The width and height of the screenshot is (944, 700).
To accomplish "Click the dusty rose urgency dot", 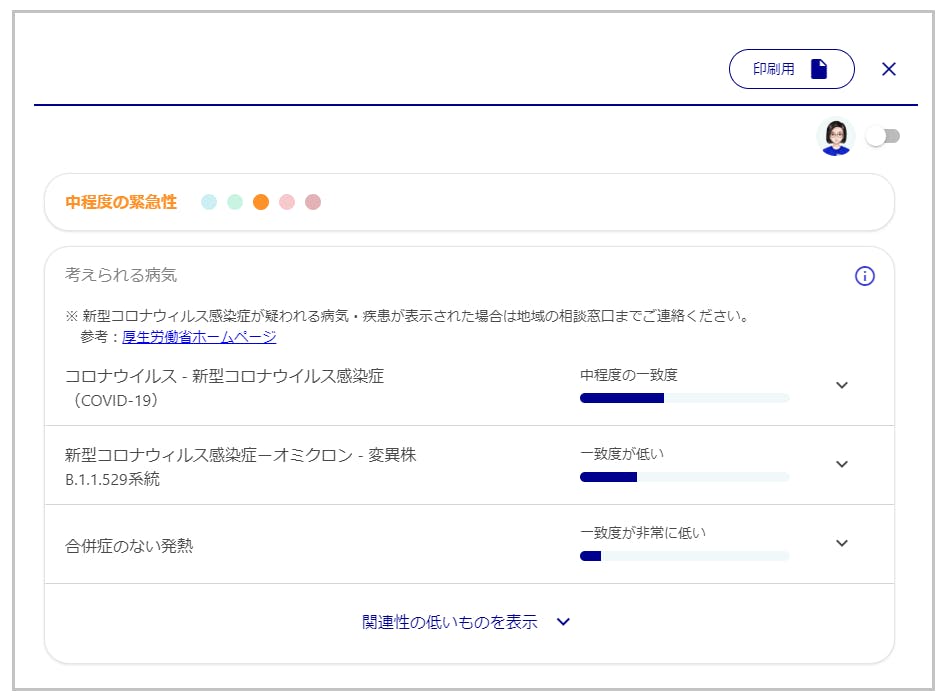I will pyautogui.click(x=313, y=202).
